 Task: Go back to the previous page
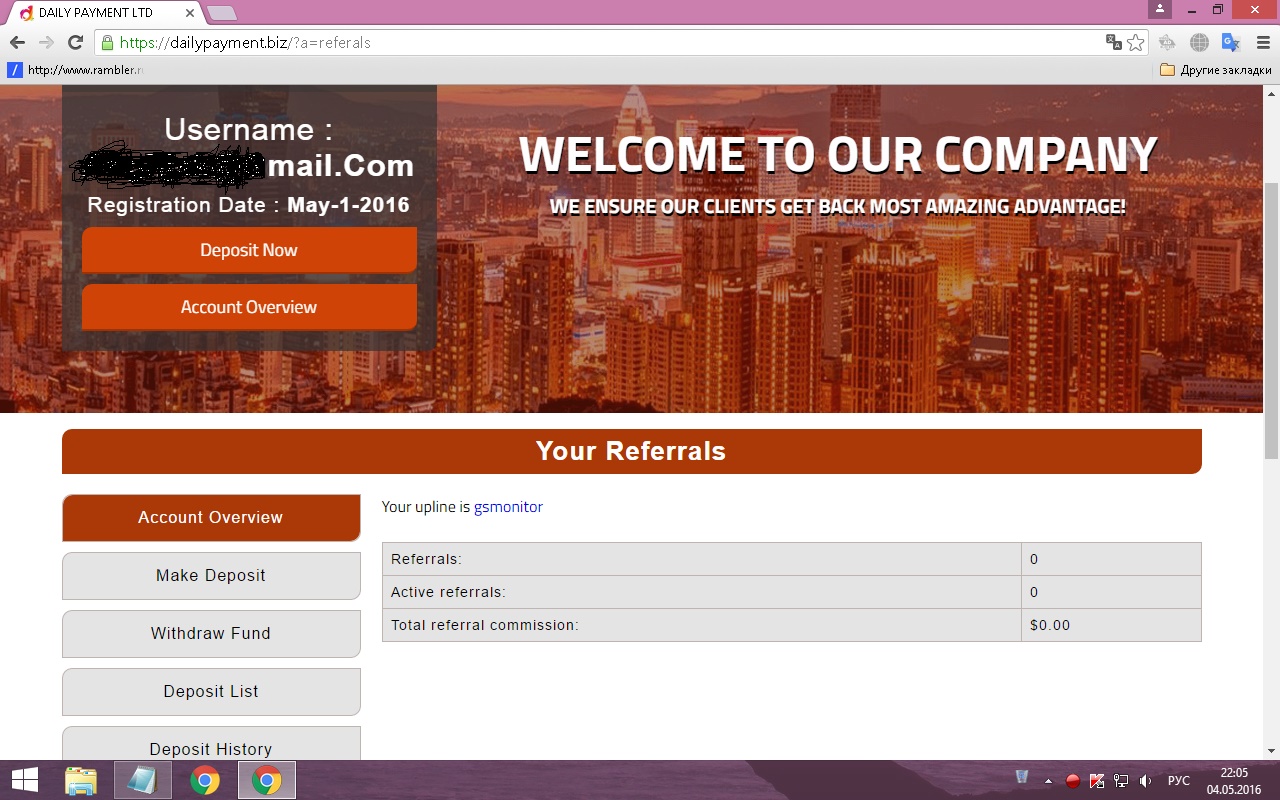click(17, 43)
